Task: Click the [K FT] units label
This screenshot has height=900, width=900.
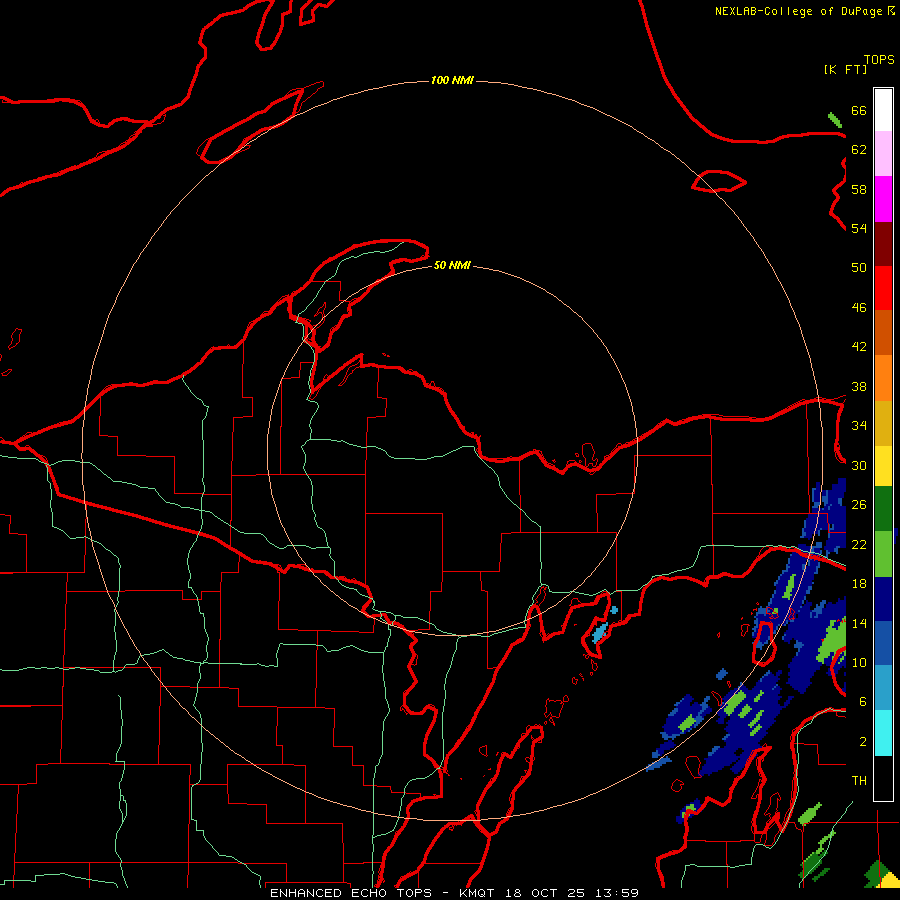Action: click(x=845, y=69)
